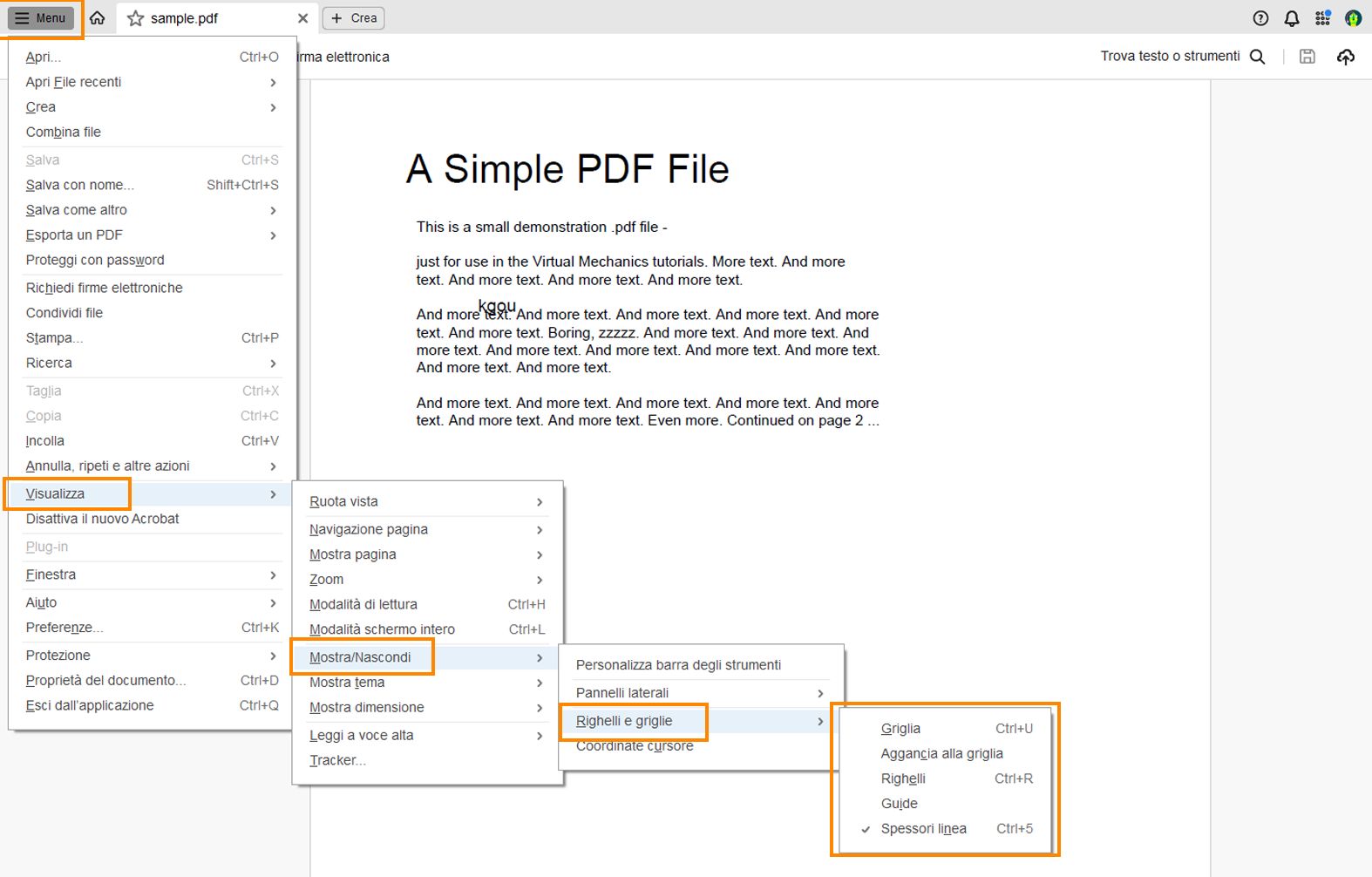Toggle Guide display

[x=945, y=804]
